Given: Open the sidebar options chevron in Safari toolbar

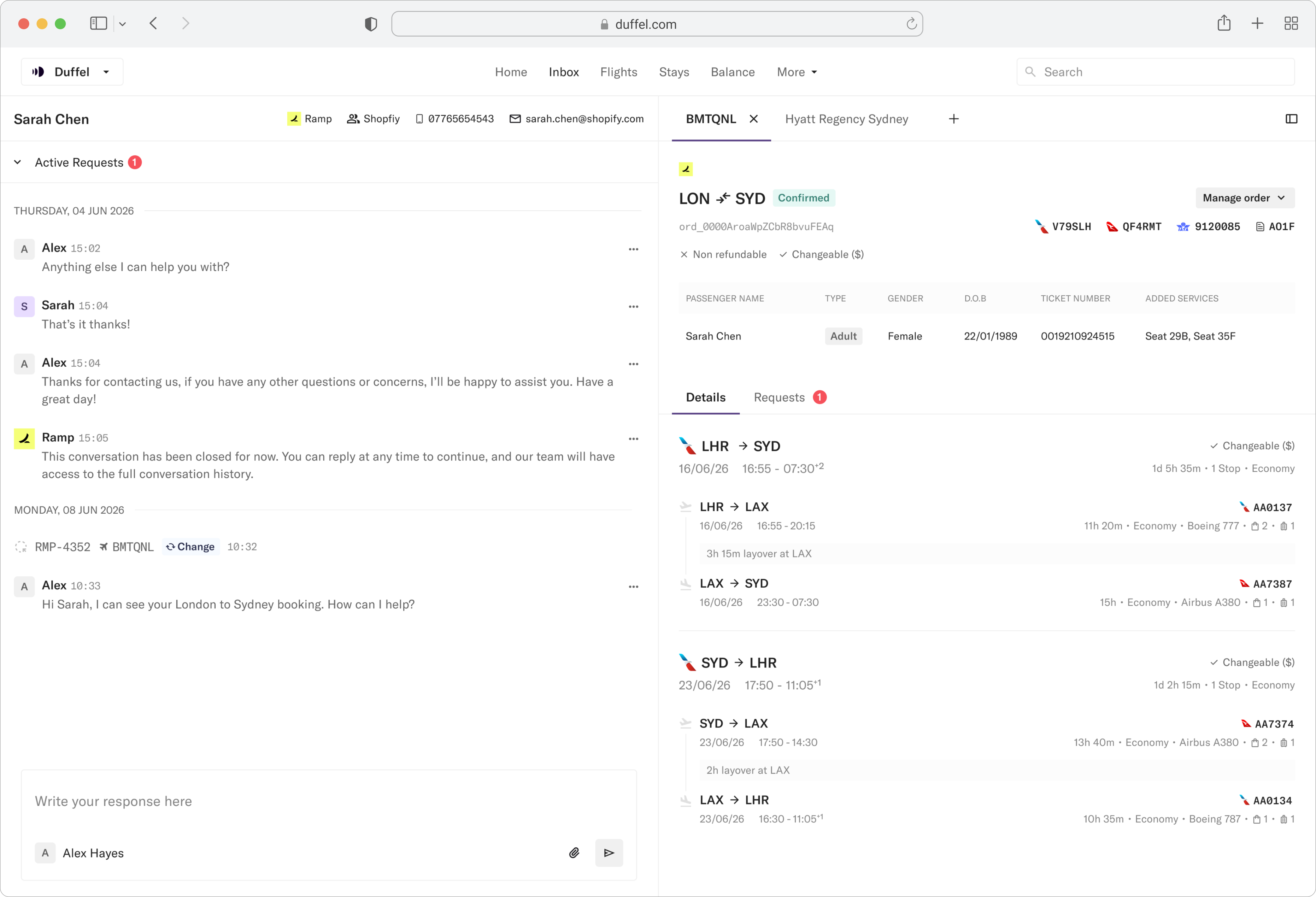Looking at the screenshot, I should click(122, 24).
